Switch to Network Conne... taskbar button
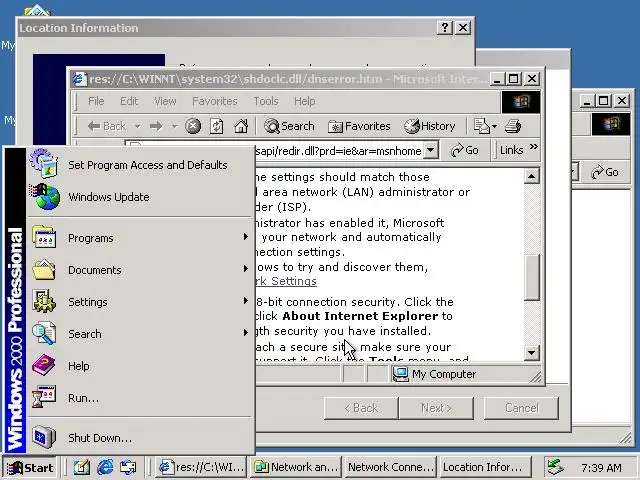The image size is (640, 480). [x=390, y=467]
